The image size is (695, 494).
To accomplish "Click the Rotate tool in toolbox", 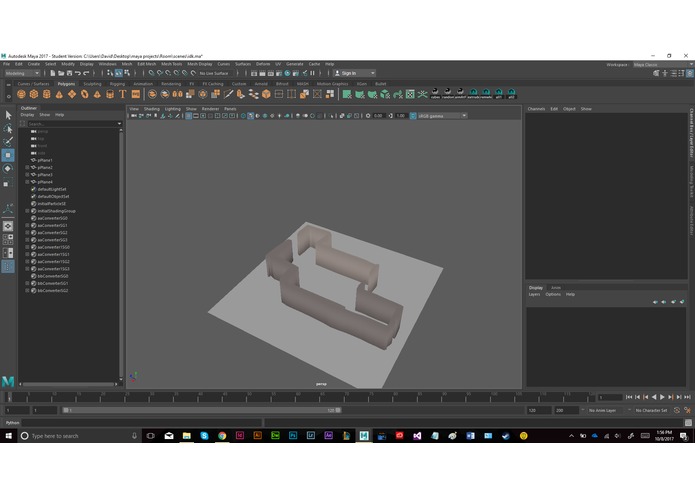I will 8,168.
